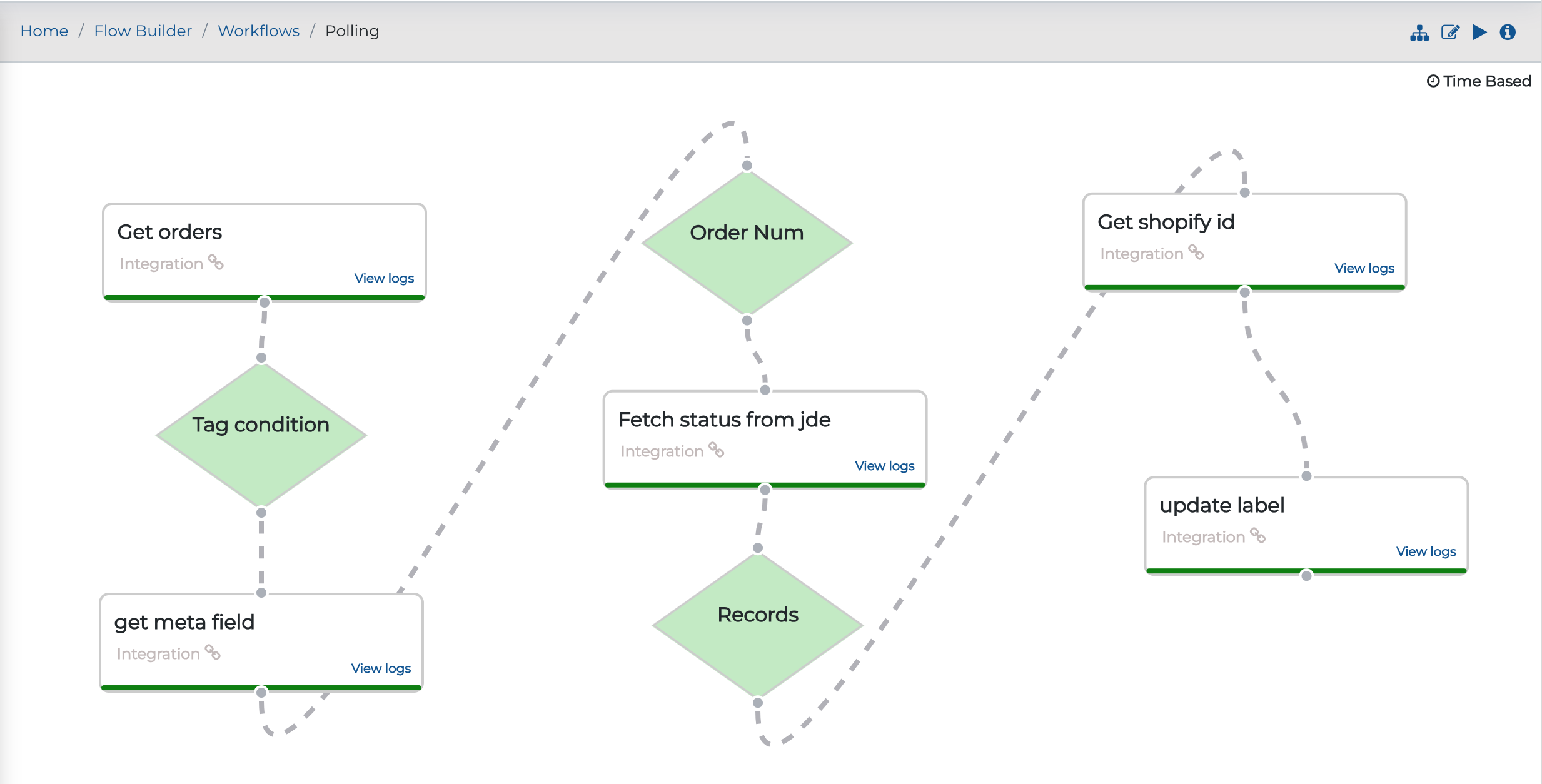Click the link icon on Fetch status from jde

[x=717, y=450]
